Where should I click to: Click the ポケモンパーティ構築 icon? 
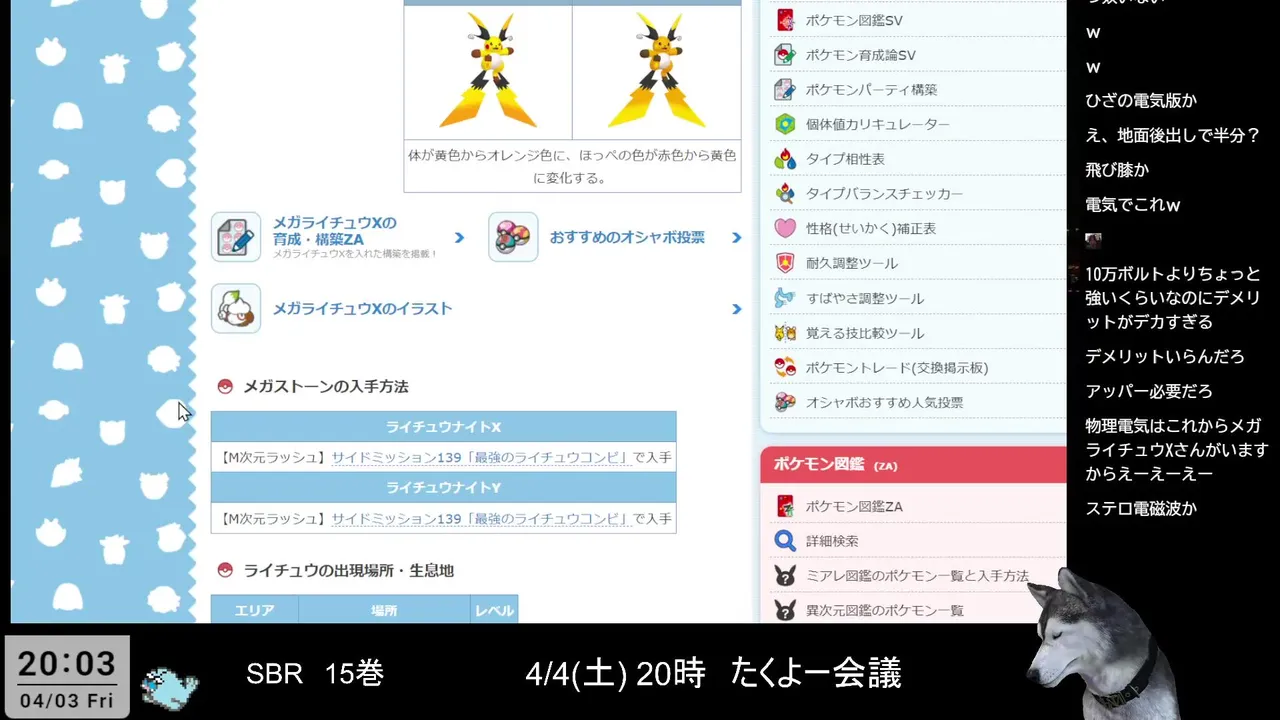pos(785,90)
